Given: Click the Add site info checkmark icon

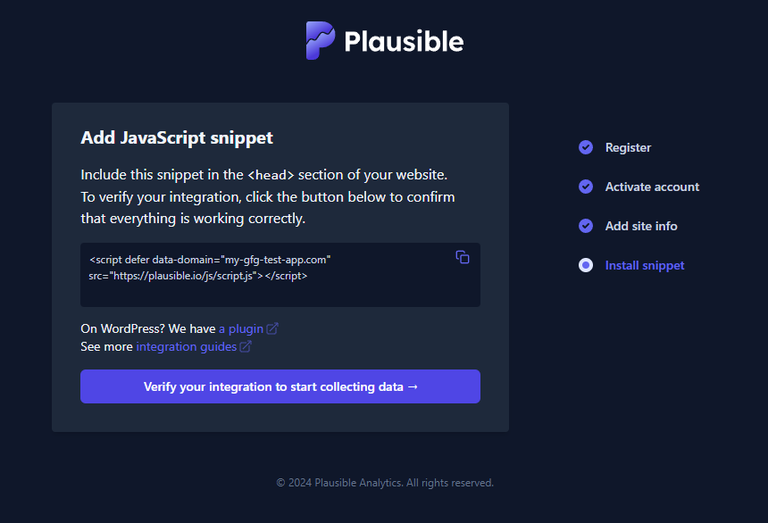Looking at the screenshot, I should [586, 226].
